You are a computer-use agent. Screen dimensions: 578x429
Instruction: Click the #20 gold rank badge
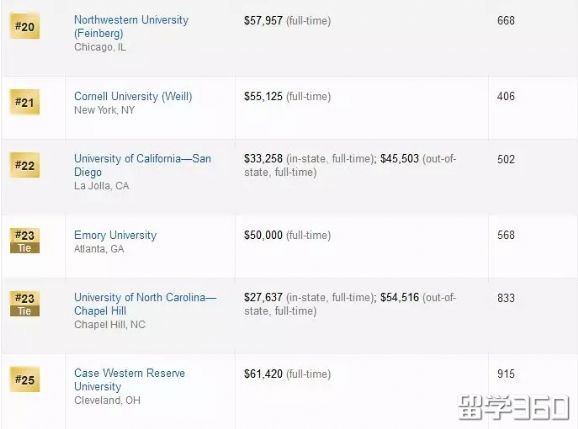pyautogui.click(x=25, y=26)
